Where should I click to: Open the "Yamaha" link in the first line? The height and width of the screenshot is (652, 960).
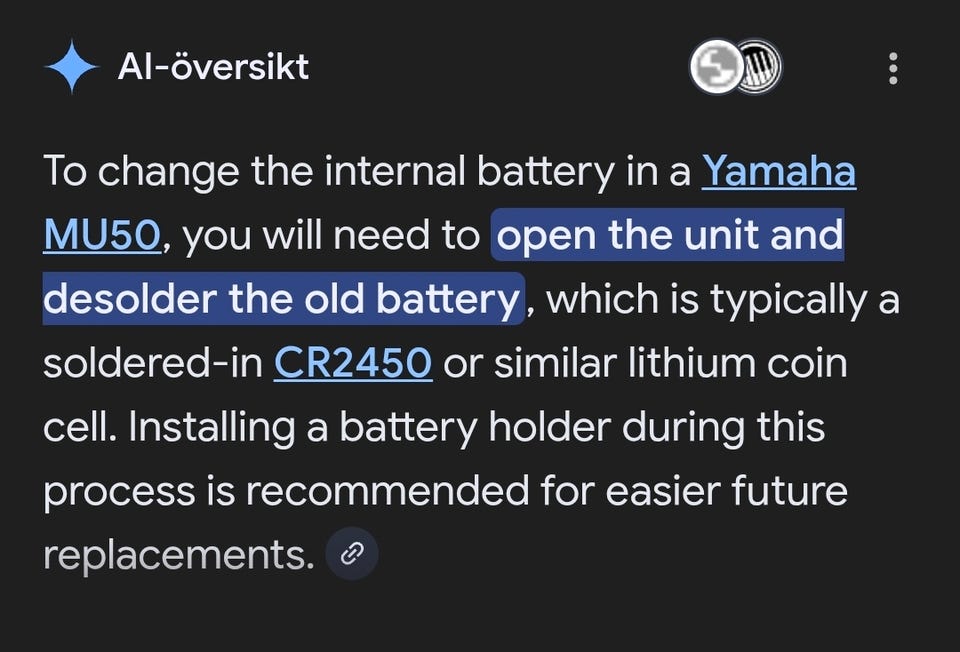coord(778,172)
